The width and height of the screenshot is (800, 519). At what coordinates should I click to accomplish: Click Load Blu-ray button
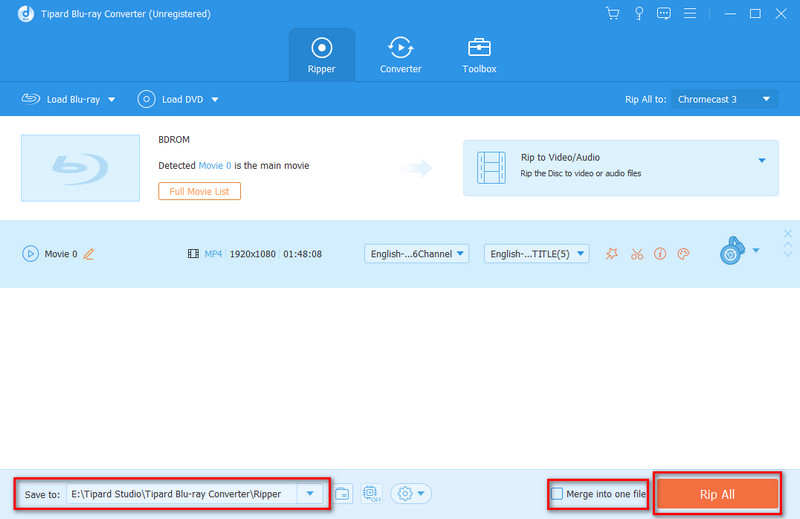pos(61,99)
